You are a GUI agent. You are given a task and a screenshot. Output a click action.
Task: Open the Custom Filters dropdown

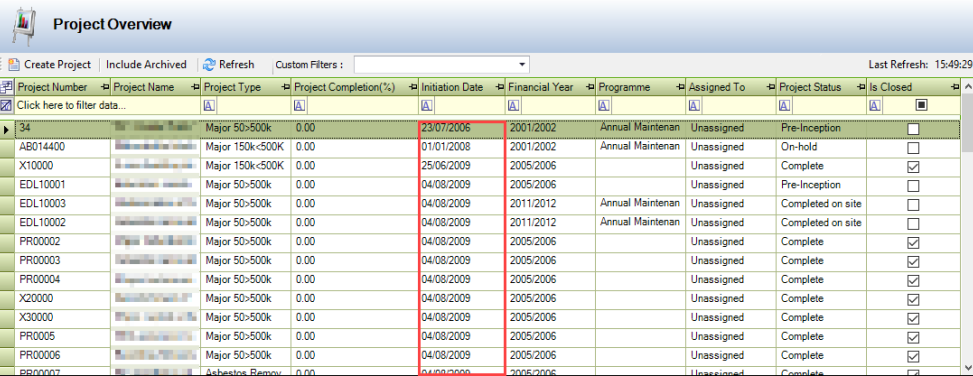(522, 65)
